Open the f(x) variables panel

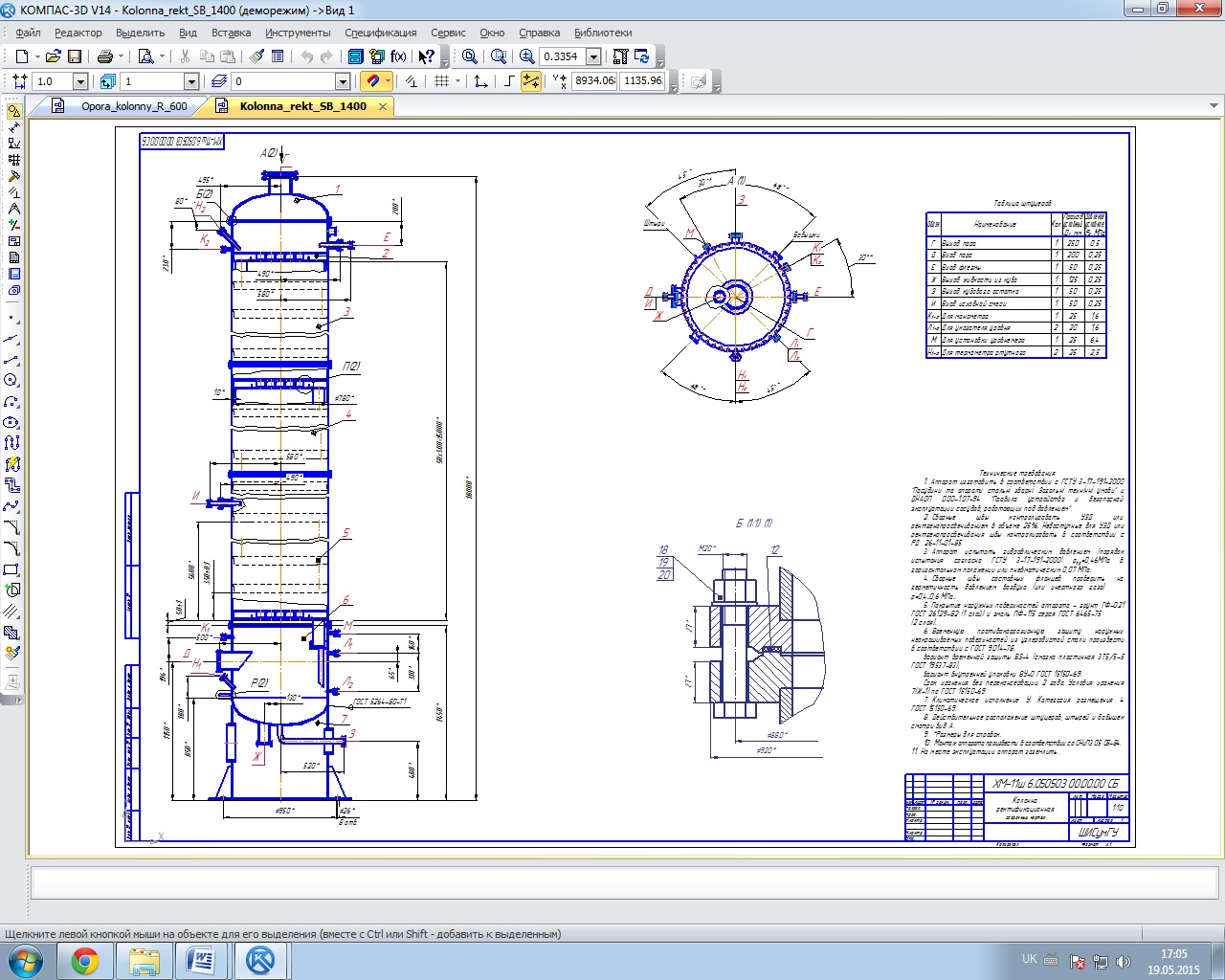[x=398, y=56]
